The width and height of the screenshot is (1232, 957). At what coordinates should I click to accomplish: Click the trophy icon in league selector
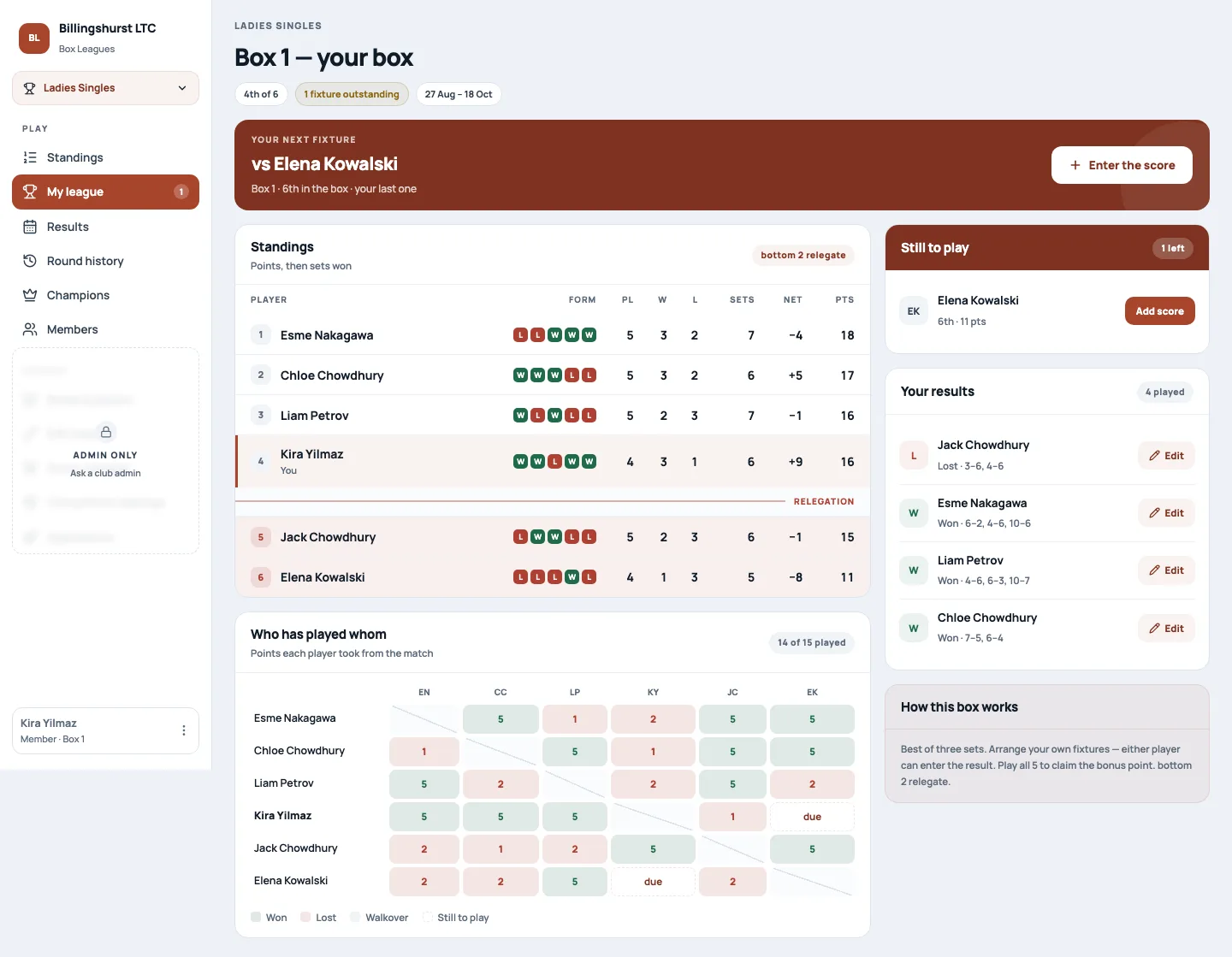tap(29, 88)
